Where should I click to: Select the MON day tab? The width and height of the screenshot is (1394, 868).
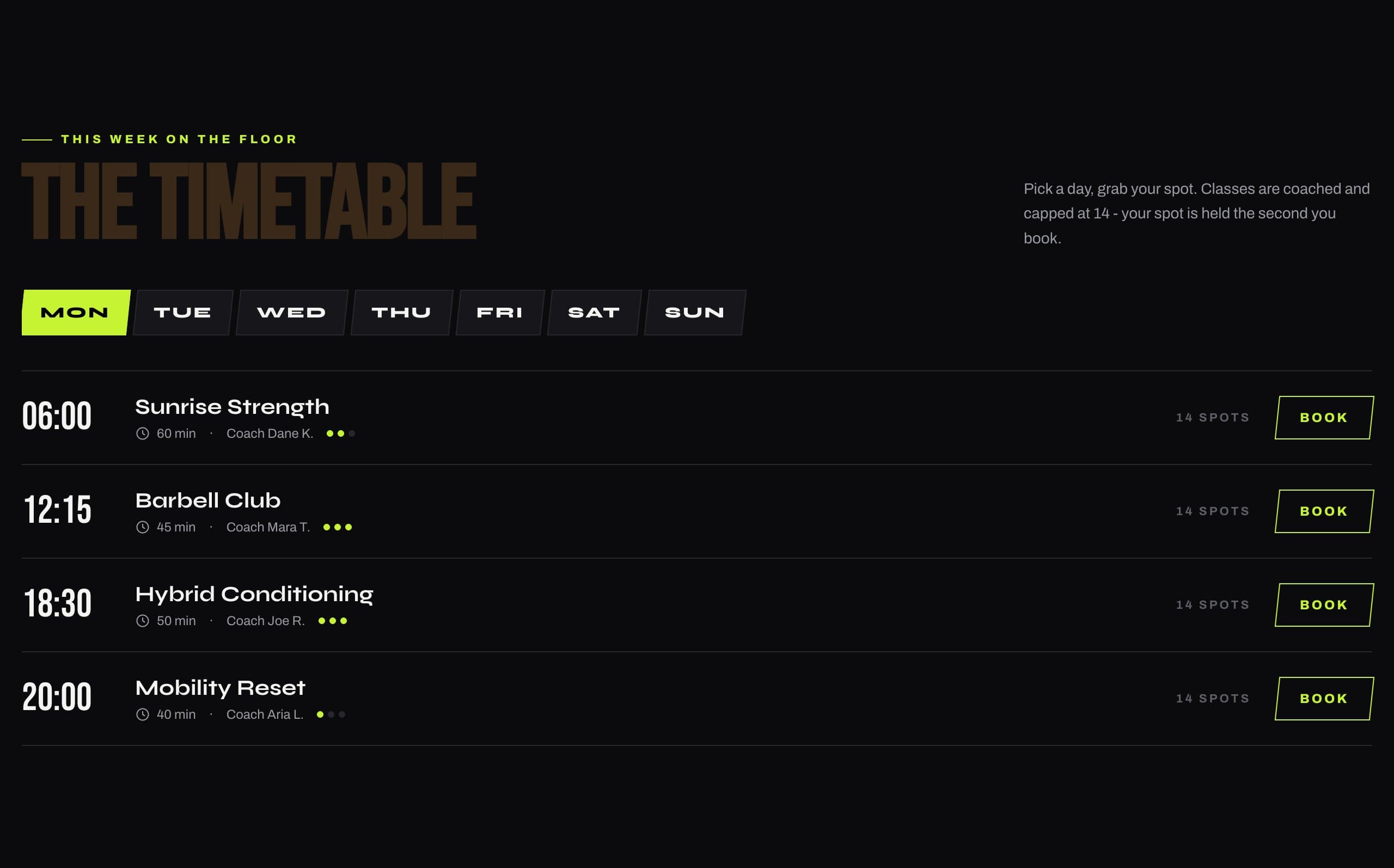(x=76, y=313)
